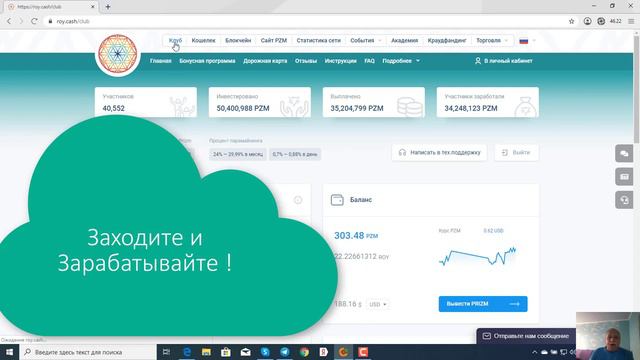The height and width of the screenshot is (360, 640).
Task: Expand the Подробнее dropdown
Action: [401, 61]
